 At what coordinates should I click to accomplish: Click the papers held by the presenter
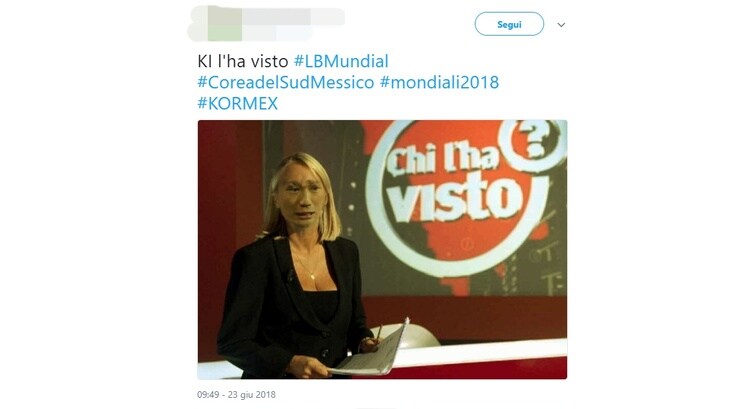pyautogui.click(x=370, y=351)
